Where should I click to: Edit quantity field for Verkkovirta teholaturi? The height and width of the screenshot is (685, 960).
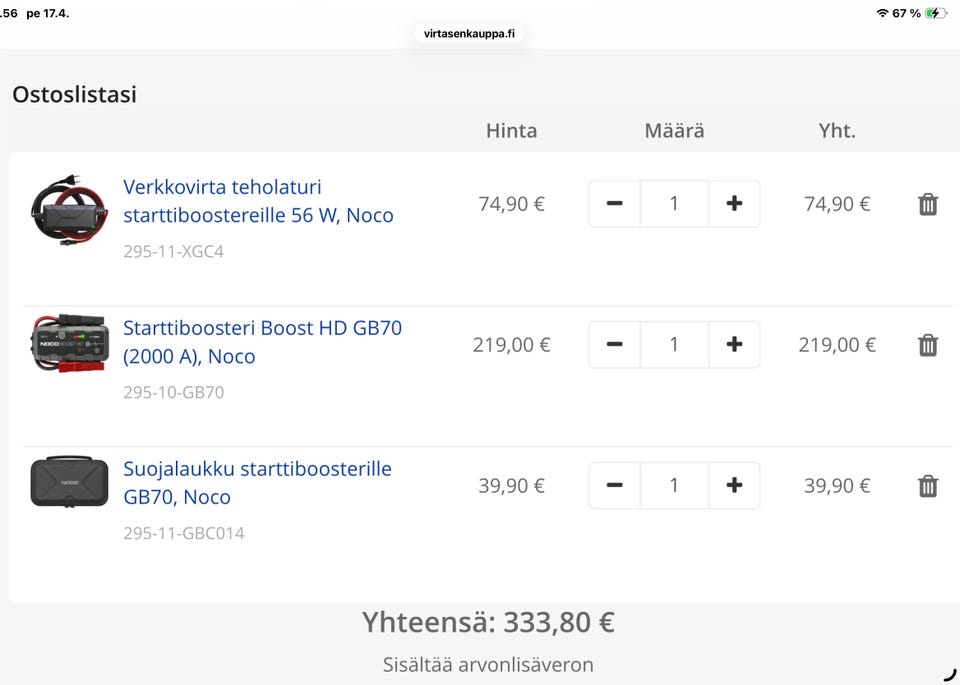[x=674, y=204]
